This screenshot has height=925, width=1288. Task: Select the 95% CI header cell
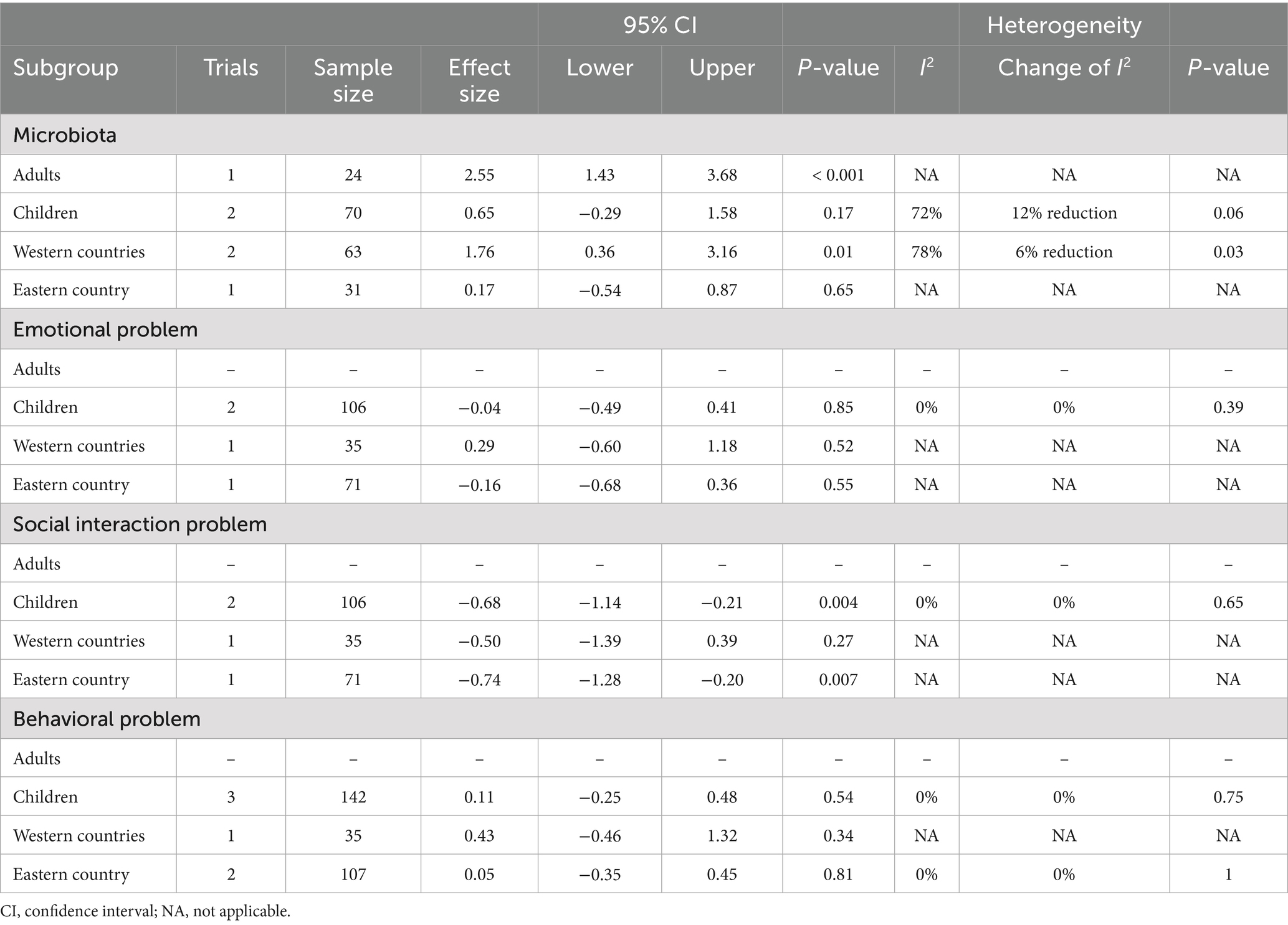[x=660, y=25]
